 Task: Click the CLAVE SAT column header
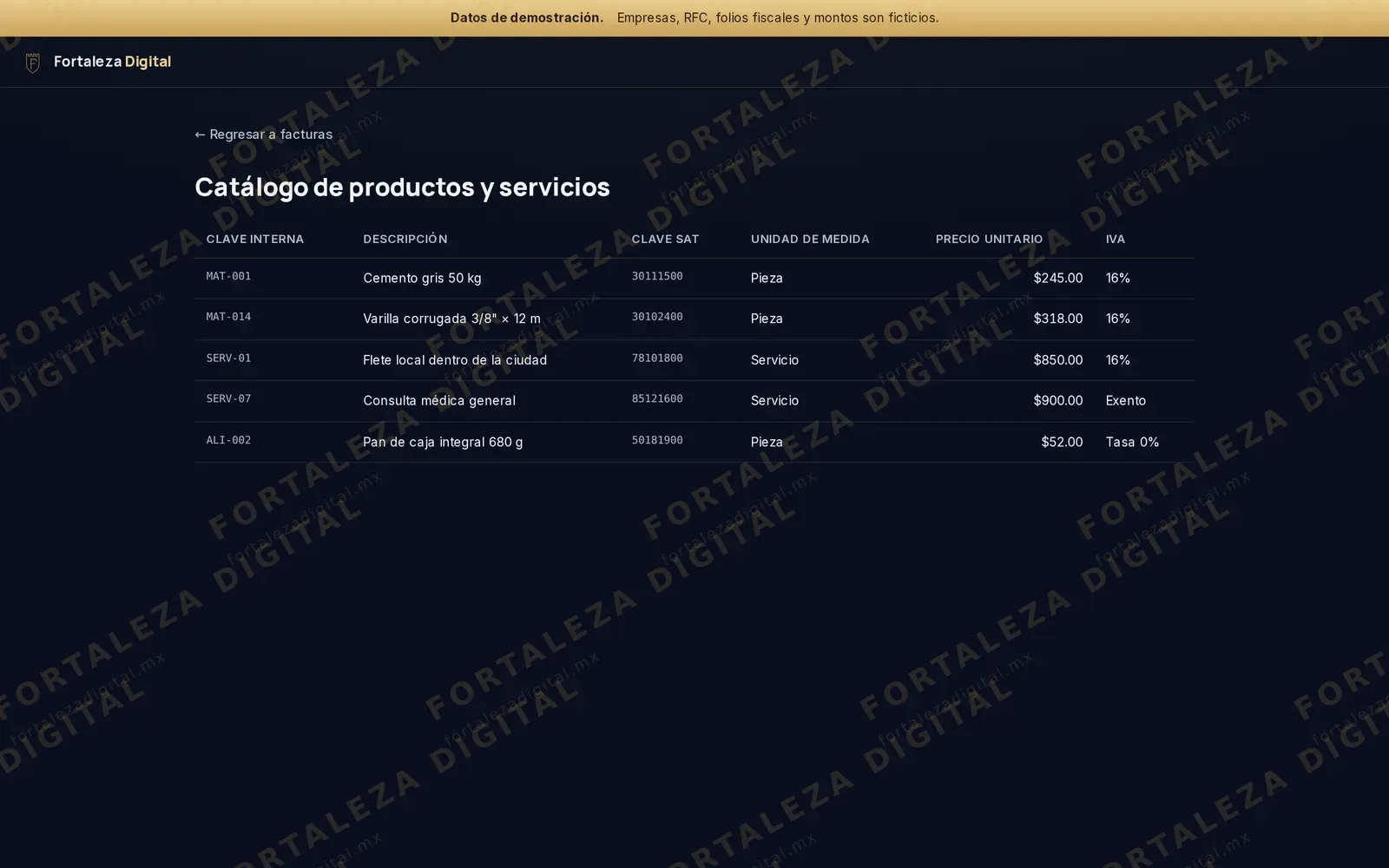(x=665, y=239)
